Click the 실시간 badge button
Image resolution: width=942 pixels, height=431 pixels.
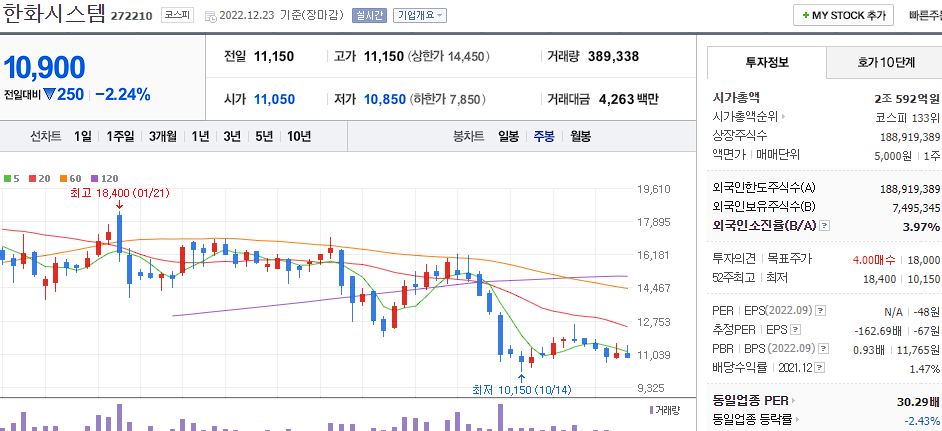pyautogui.click(x=369, y=16)
